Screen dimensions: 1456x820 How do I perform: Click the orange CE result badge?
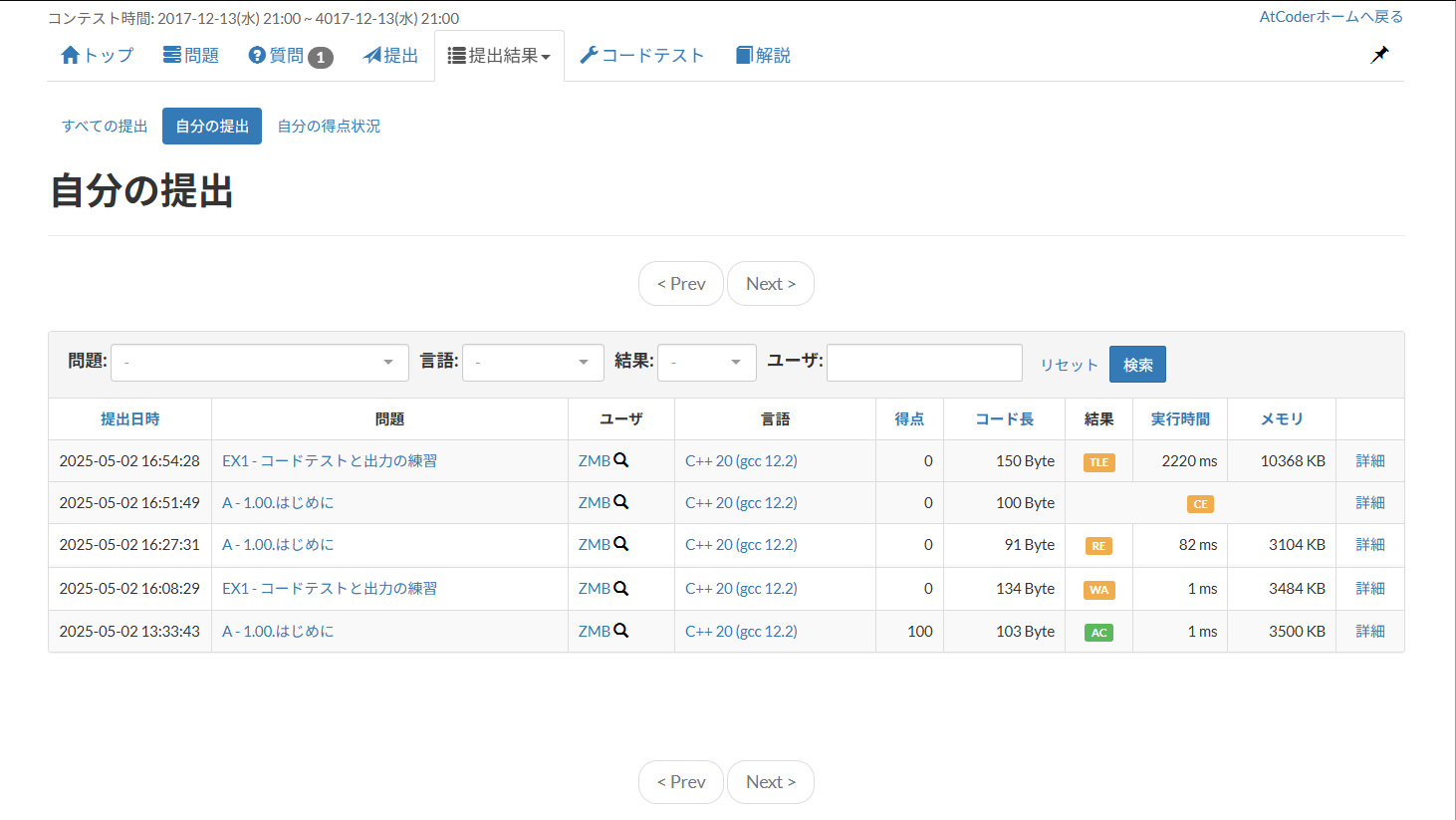click(1200, 504)
